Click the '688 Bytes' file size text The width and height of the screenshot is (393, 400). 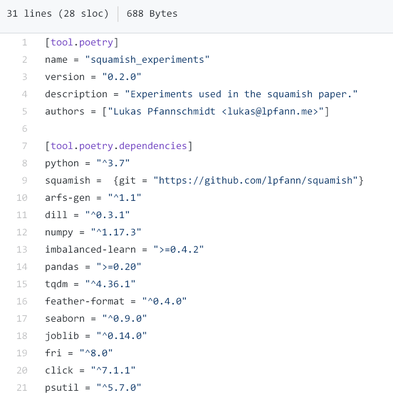click(152, 14)
